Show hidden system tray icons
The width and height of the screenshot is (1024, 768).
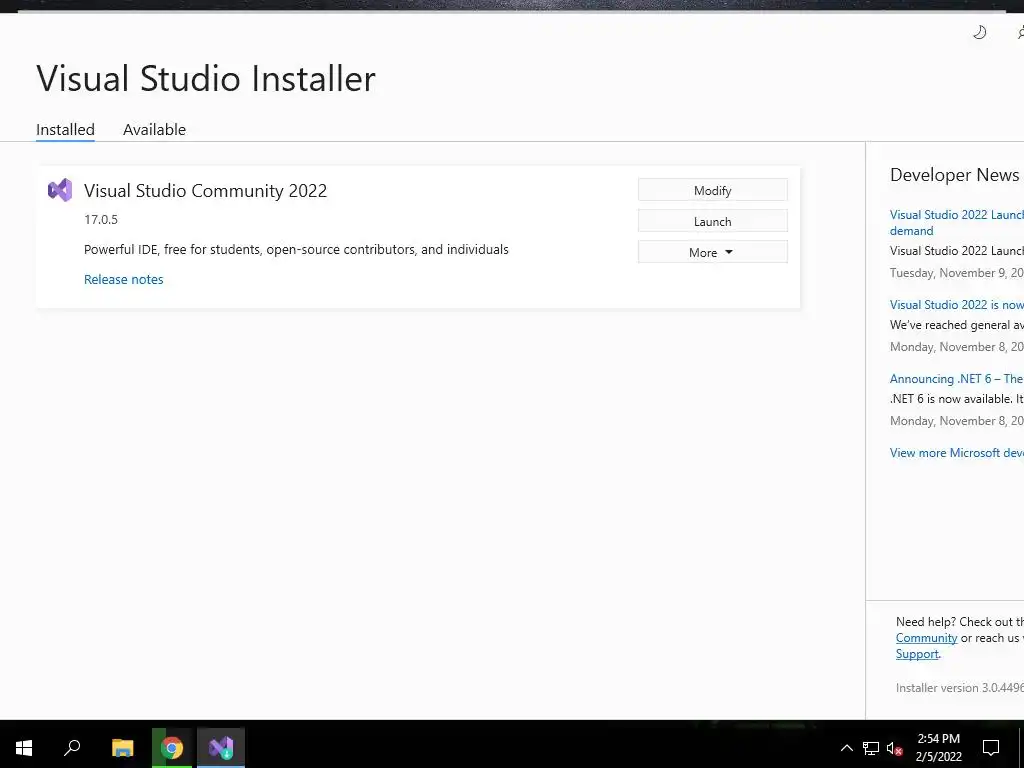pyautogui.click(x=846, y=748)
